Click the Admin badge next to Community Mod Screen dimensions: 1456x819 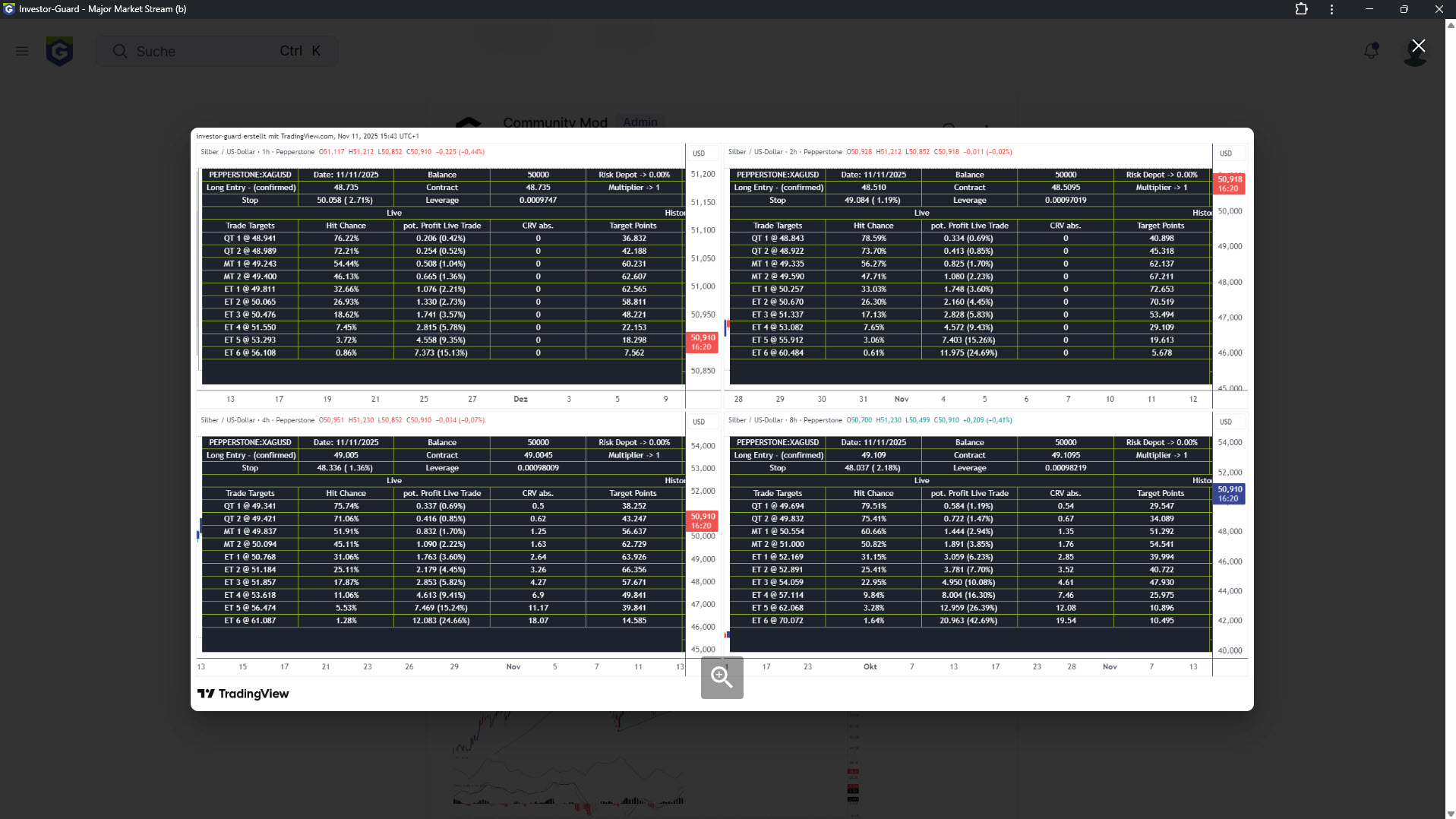[x=640, y=122]
